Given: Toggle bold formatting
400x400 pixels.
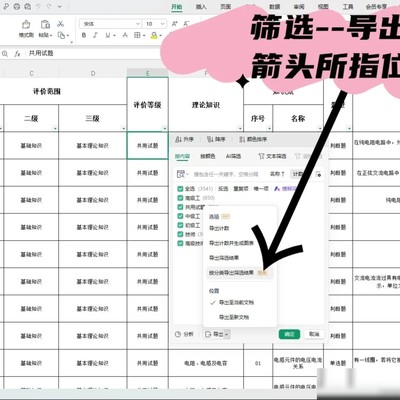Looking at the screenshot, I should (84, 35).
